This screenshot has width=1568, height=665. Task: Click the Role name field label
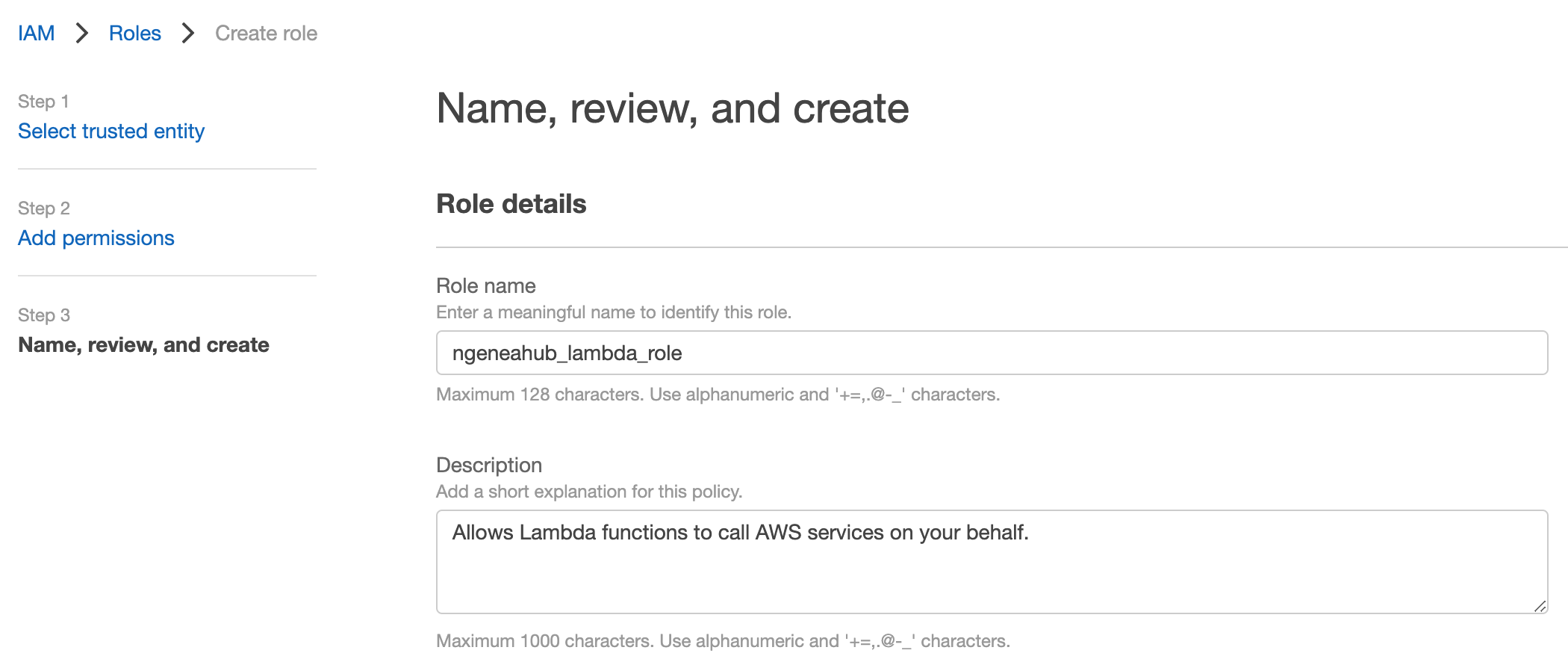(486, 285)
